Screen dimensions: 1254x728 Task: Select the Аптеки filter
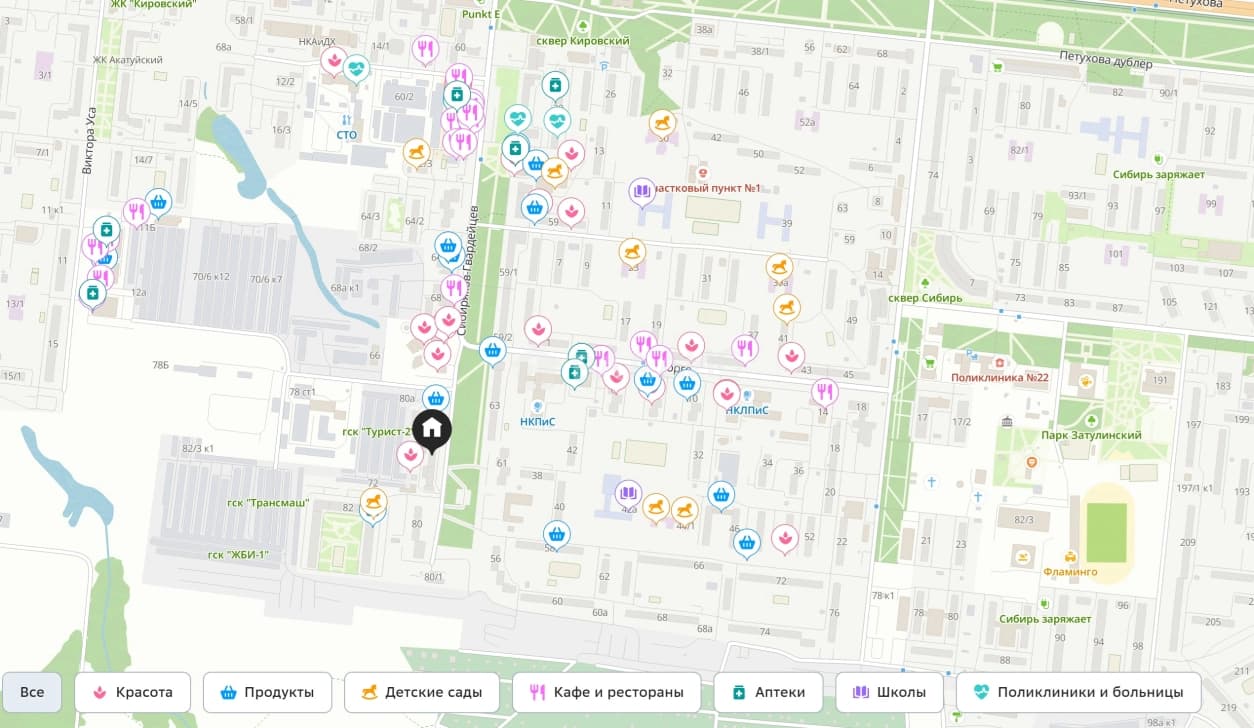768,692
